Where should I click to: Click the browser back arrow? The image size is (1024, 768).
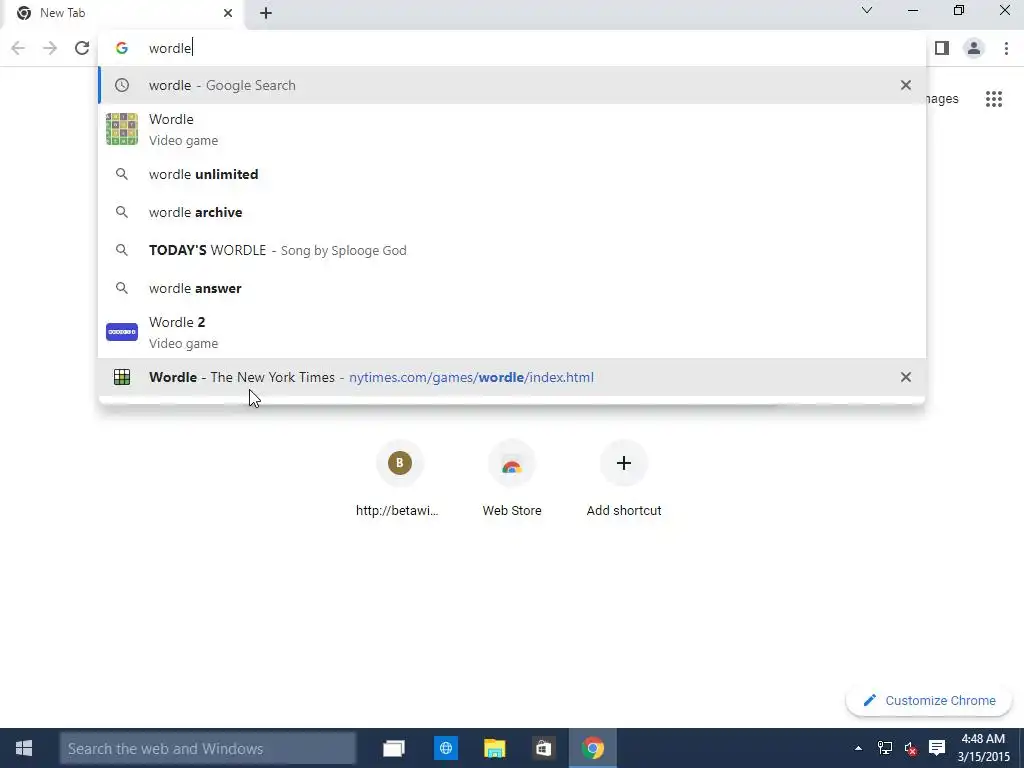tap(18, 48)
